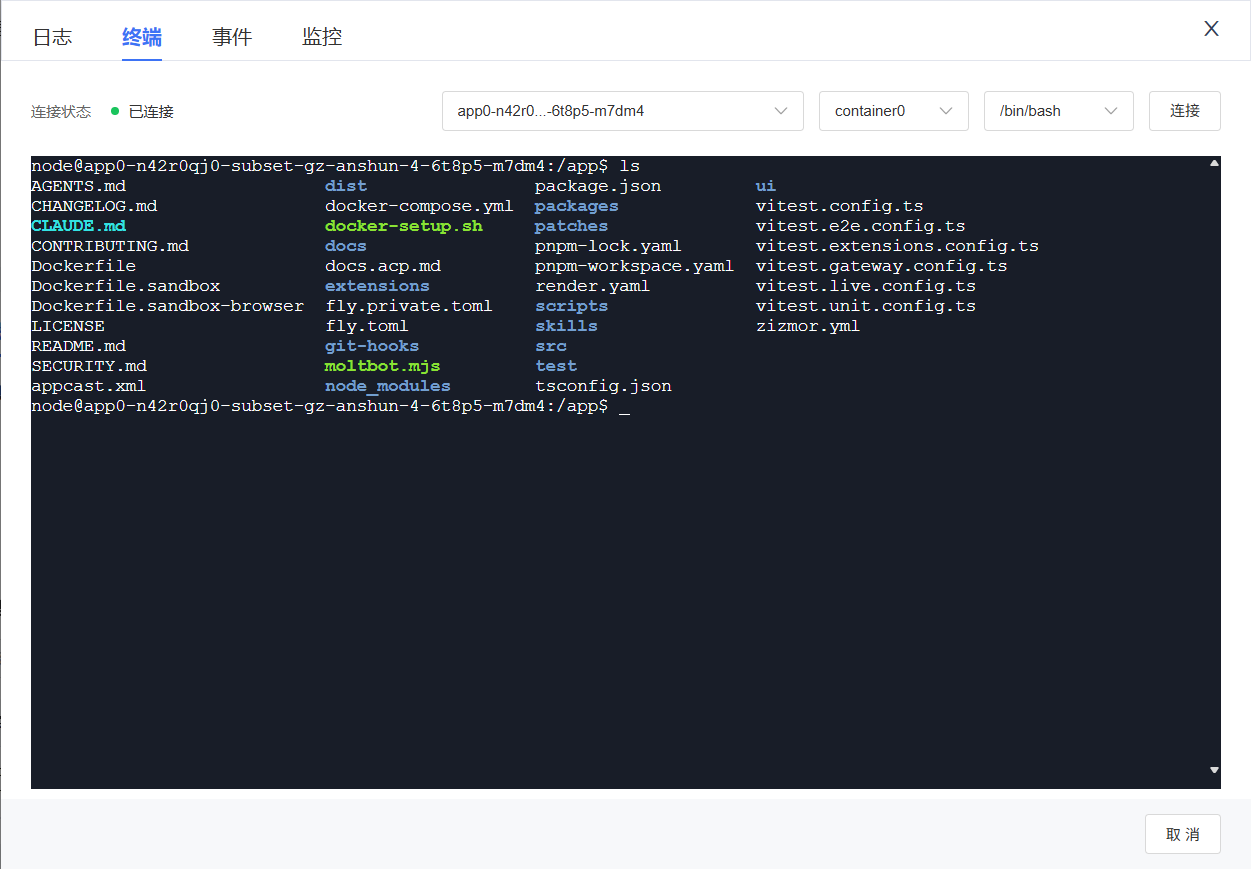The image size is (1251, 869).
Task: Click the container0 dropdown chevron
Action: pyautogui.click(x=946, y=111)
